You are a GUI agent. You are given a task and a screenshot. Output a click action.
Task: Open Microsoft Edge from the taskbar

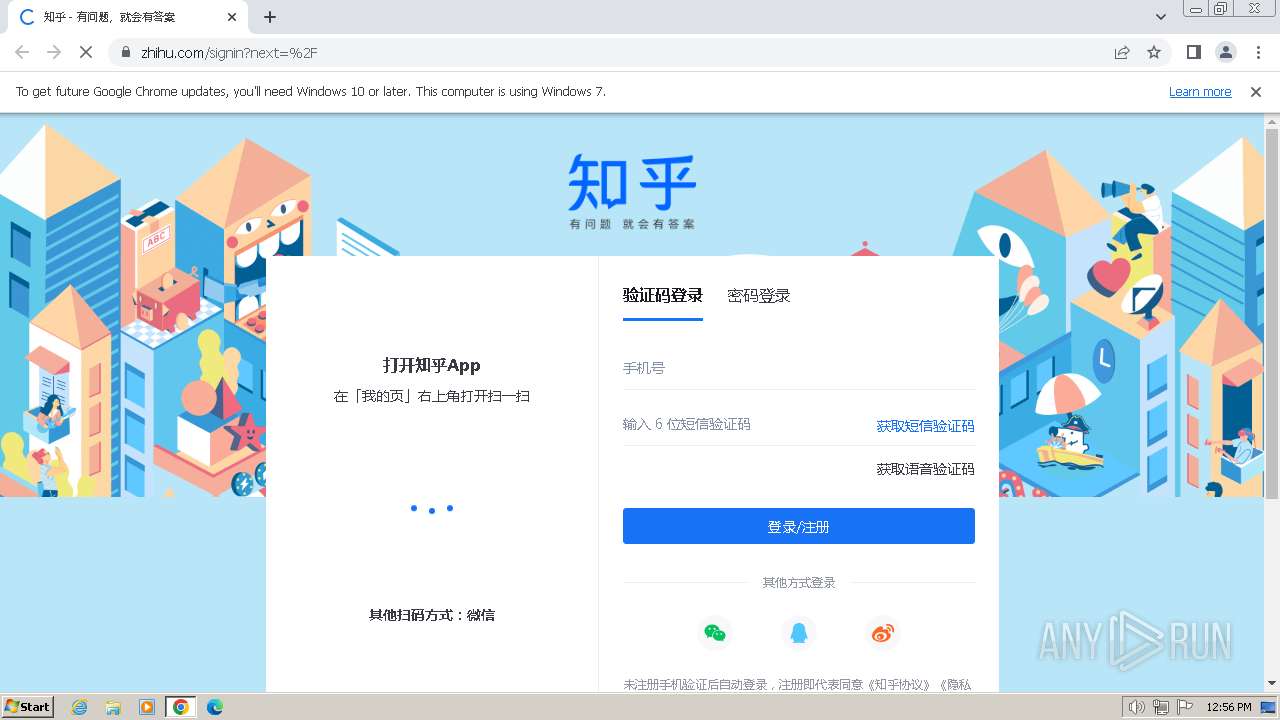tap(215, 707)
